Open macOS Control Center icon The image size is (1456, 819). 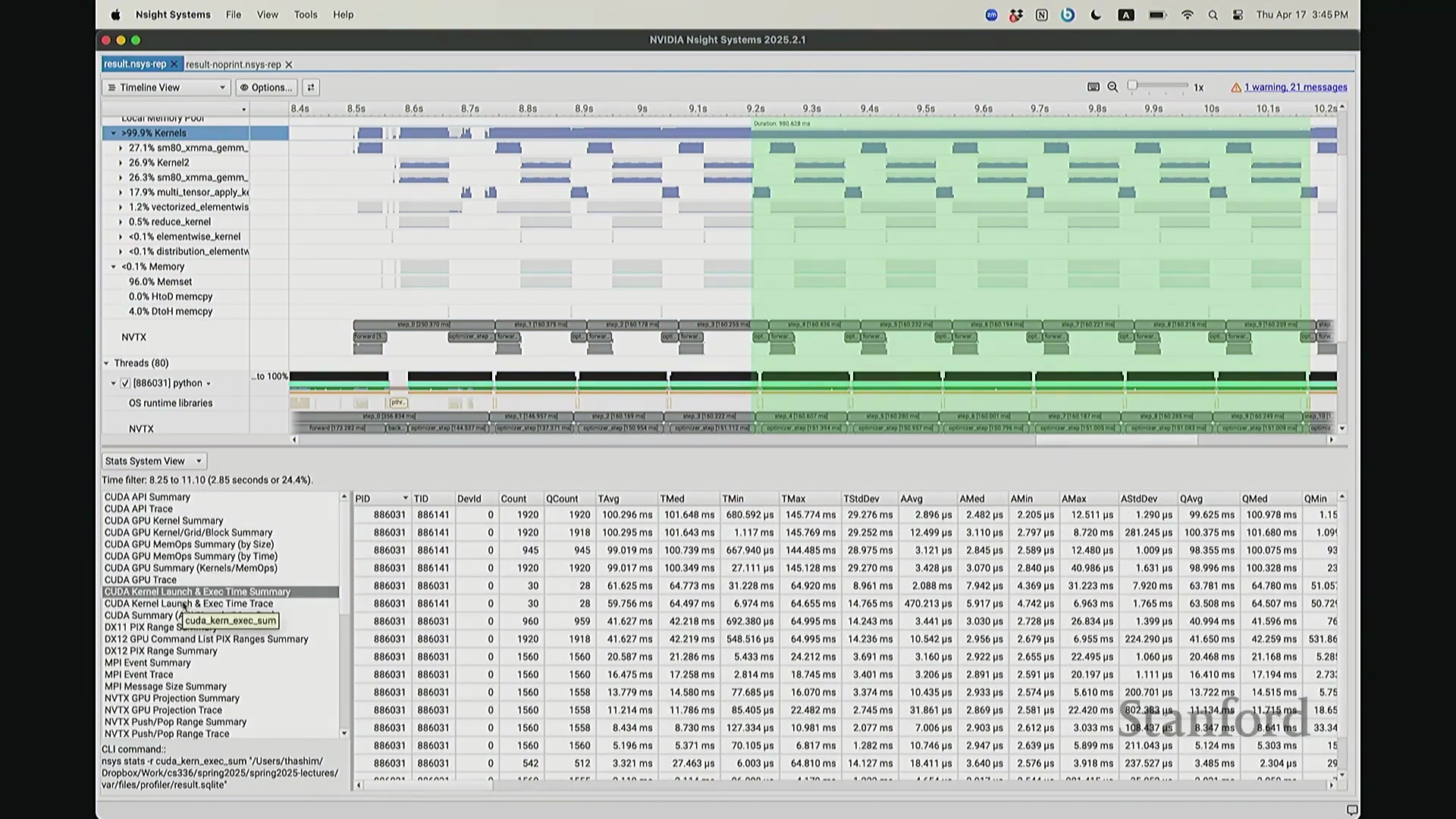pos(1238,15)
